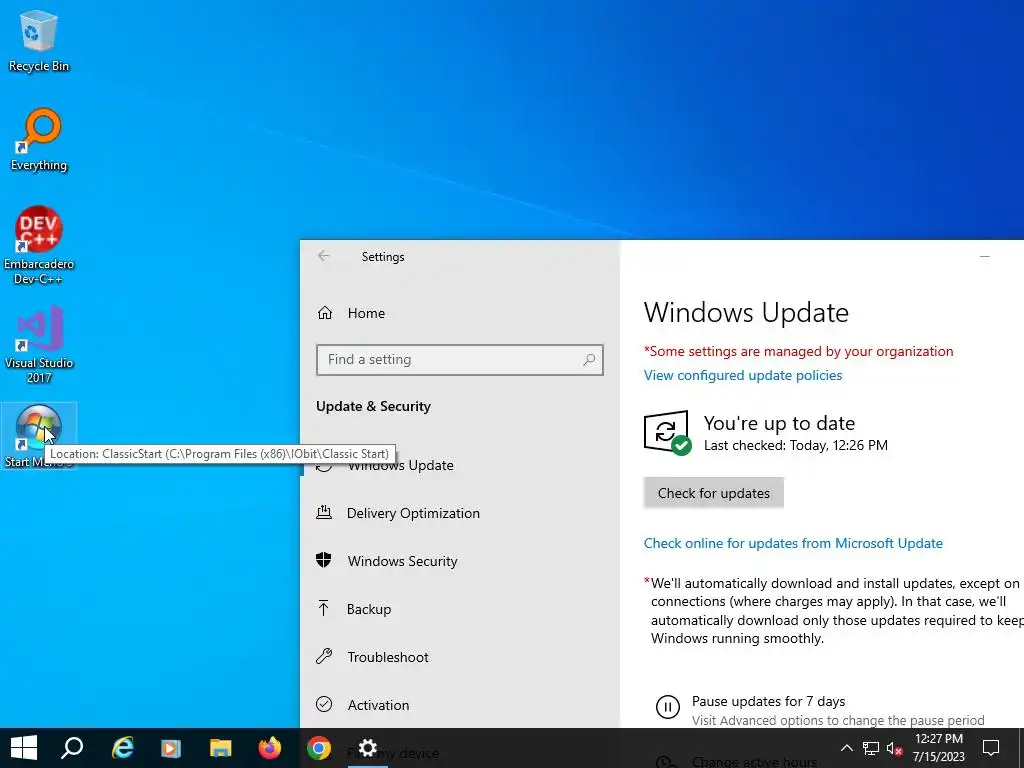Launch Internet Explorer from the taskbar
Image resolution: width=1024 pixels, height=768 pixels.
pyautogui.click(x=122, y=748)
